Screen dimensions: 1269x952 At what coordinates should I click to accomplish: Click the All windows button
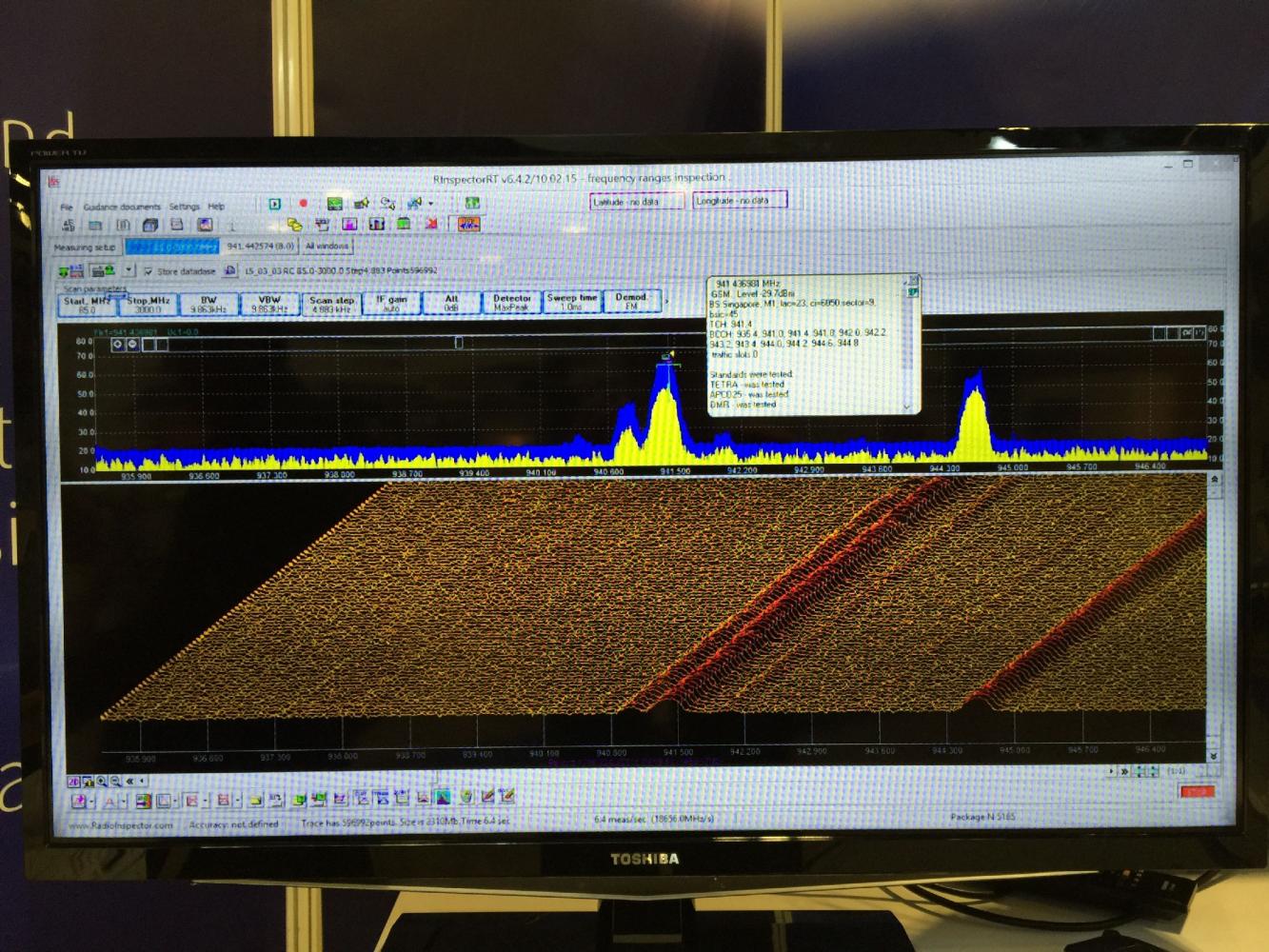327,247
